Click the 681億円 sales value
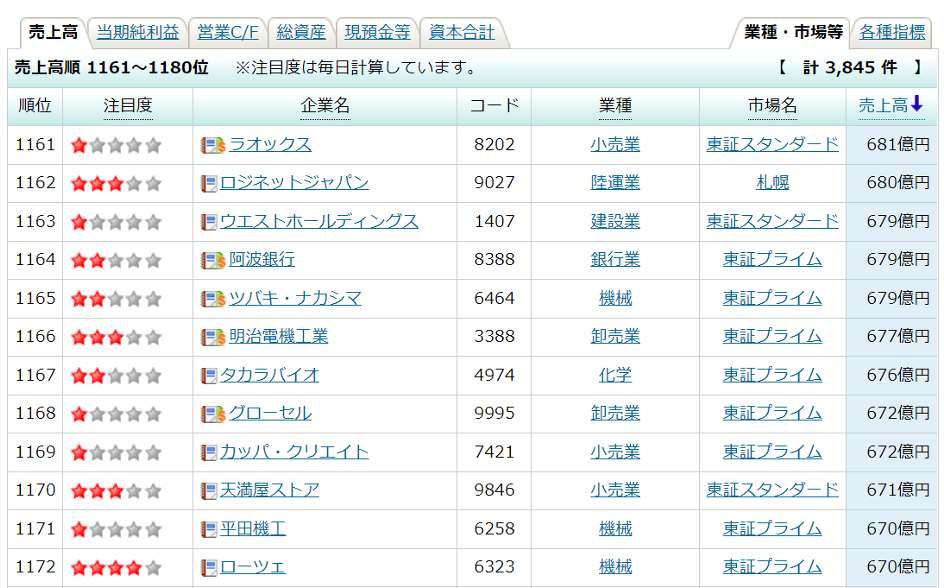This screenshot has height=588, width=944. (898, 144)
